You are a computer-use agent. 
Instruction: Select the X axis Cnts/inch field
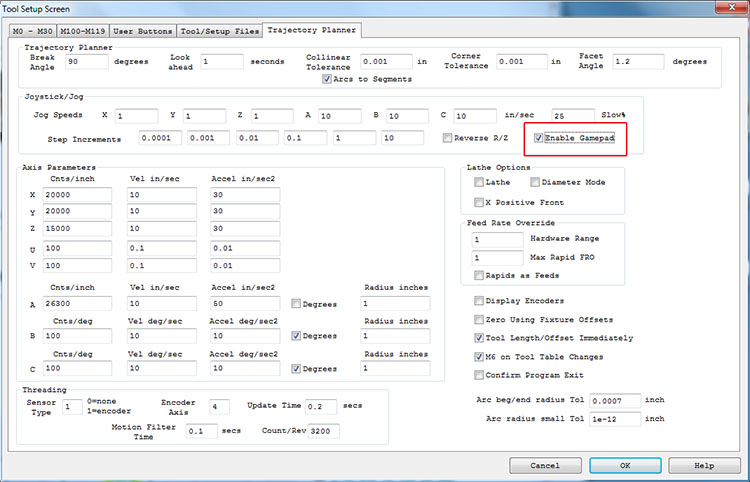(76, 194)
